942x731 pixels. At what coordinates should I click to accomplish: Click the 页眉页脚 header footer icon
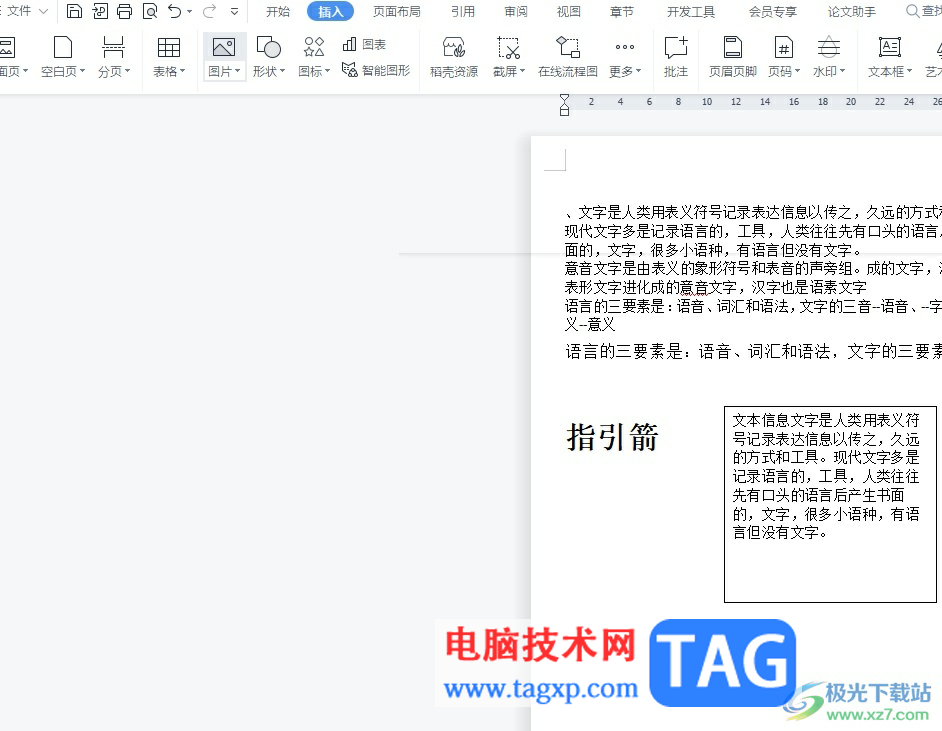tap(732, 47)
